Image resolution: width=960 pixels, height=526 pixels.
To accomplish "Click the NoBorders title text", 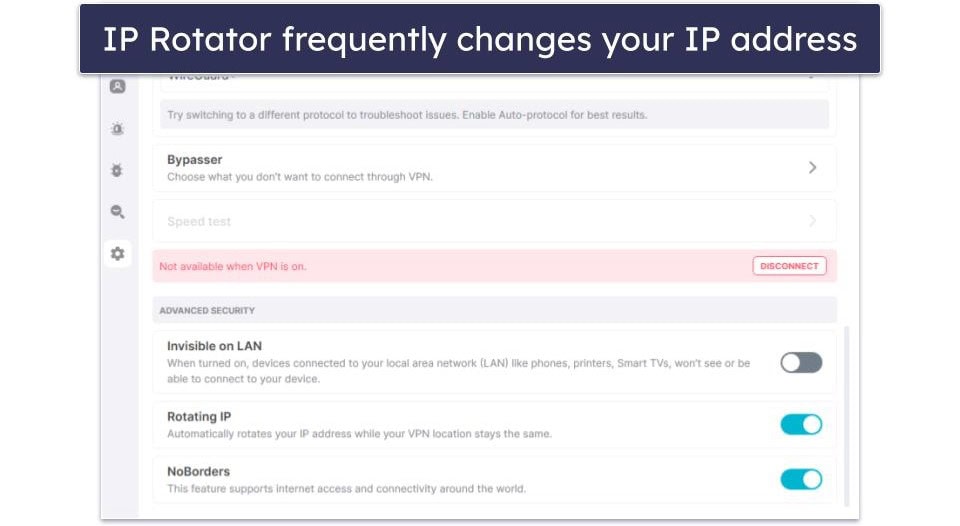I will click(x=198, y=472).
